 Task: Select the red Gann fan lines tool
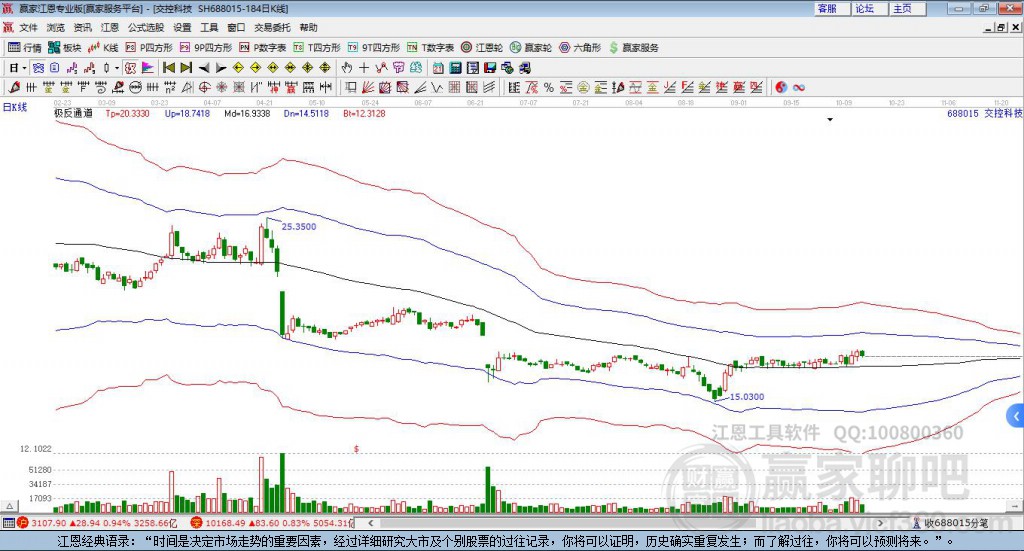click(368, 87)
